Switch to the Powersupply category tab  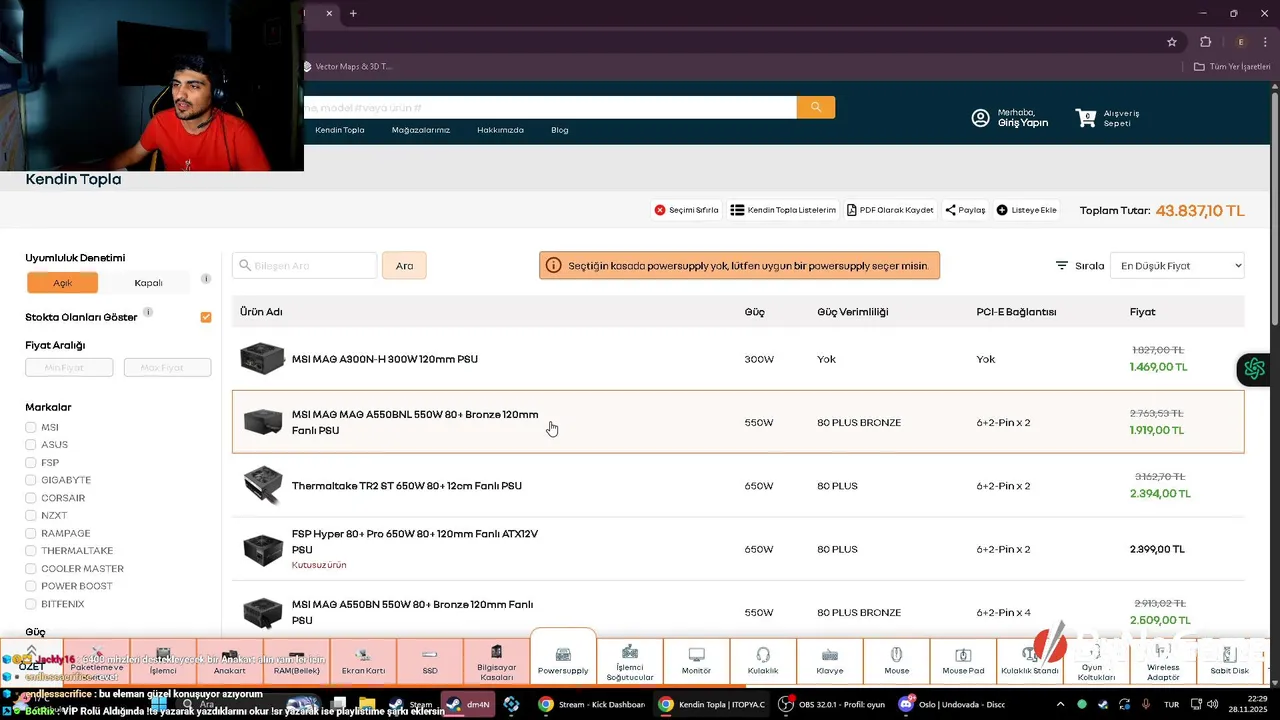pyautogui.click(x=563, y=660)
